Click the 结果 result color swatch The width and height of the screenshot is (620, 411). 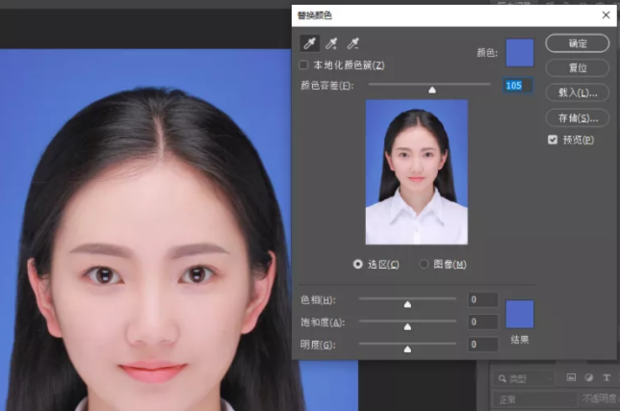tap(520, 314)
